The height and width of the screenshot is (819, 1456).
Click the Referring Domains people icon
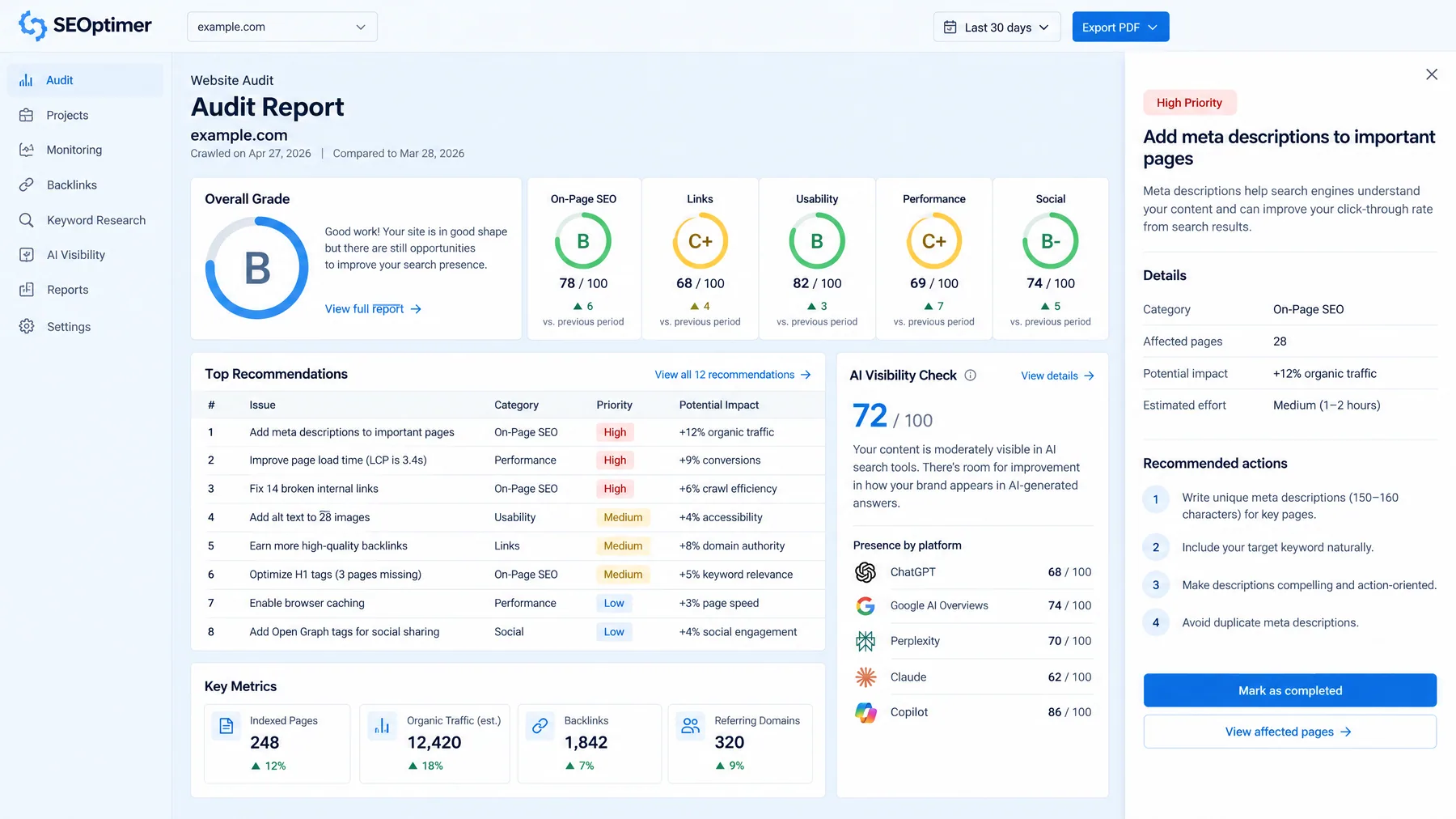click(x=690, y=726)
